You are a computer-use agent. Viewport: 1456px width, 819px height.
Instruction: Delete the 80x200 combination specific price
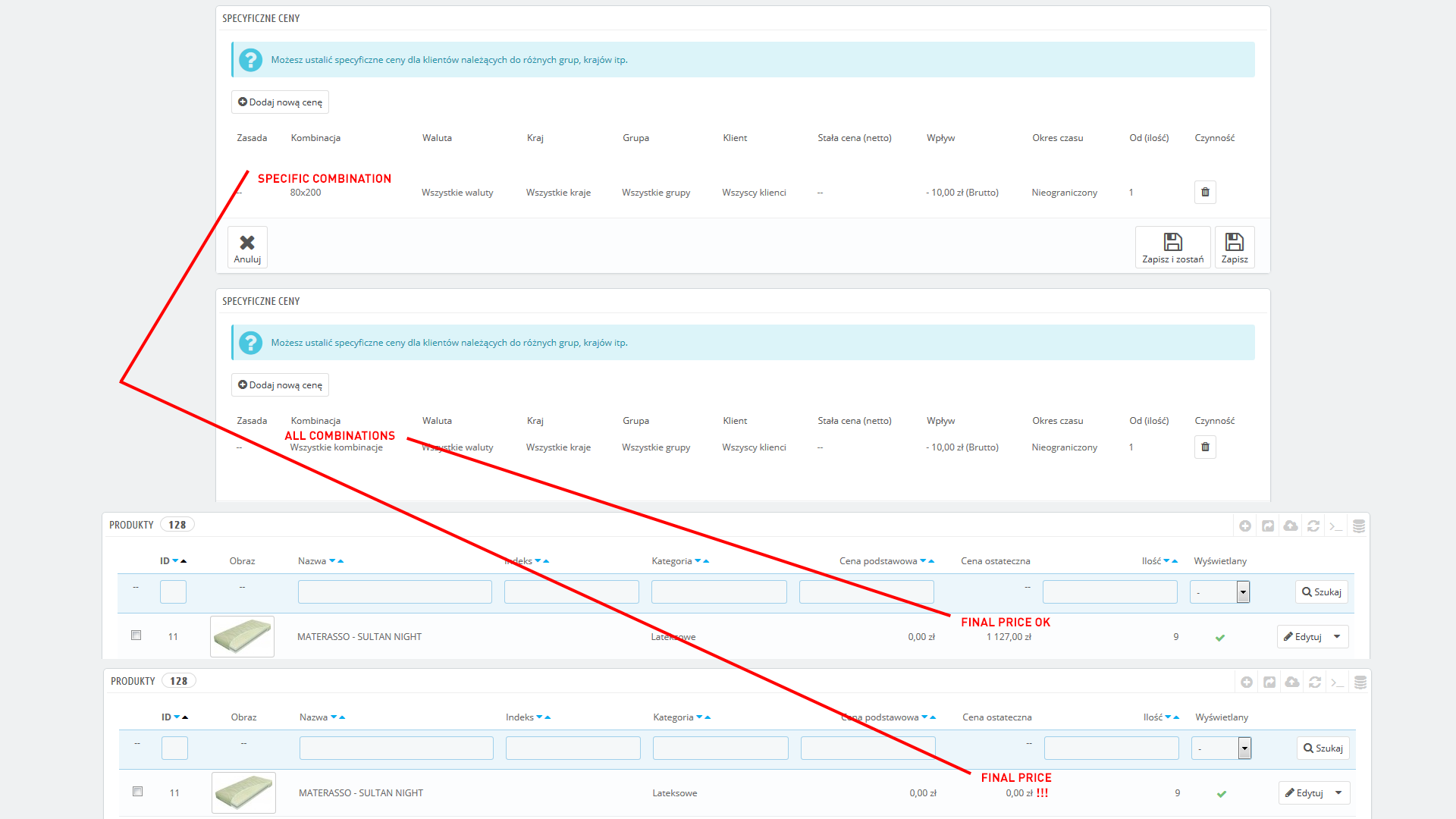[x=1205, y=193]
